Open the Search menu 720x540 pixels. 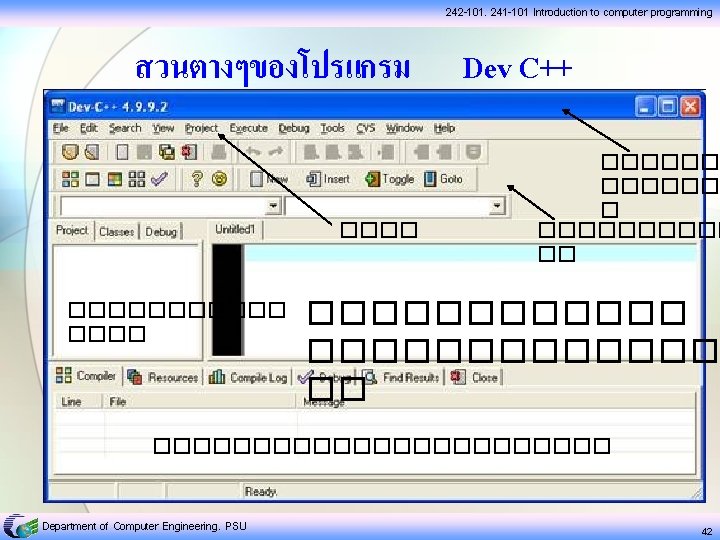(125, 128)
